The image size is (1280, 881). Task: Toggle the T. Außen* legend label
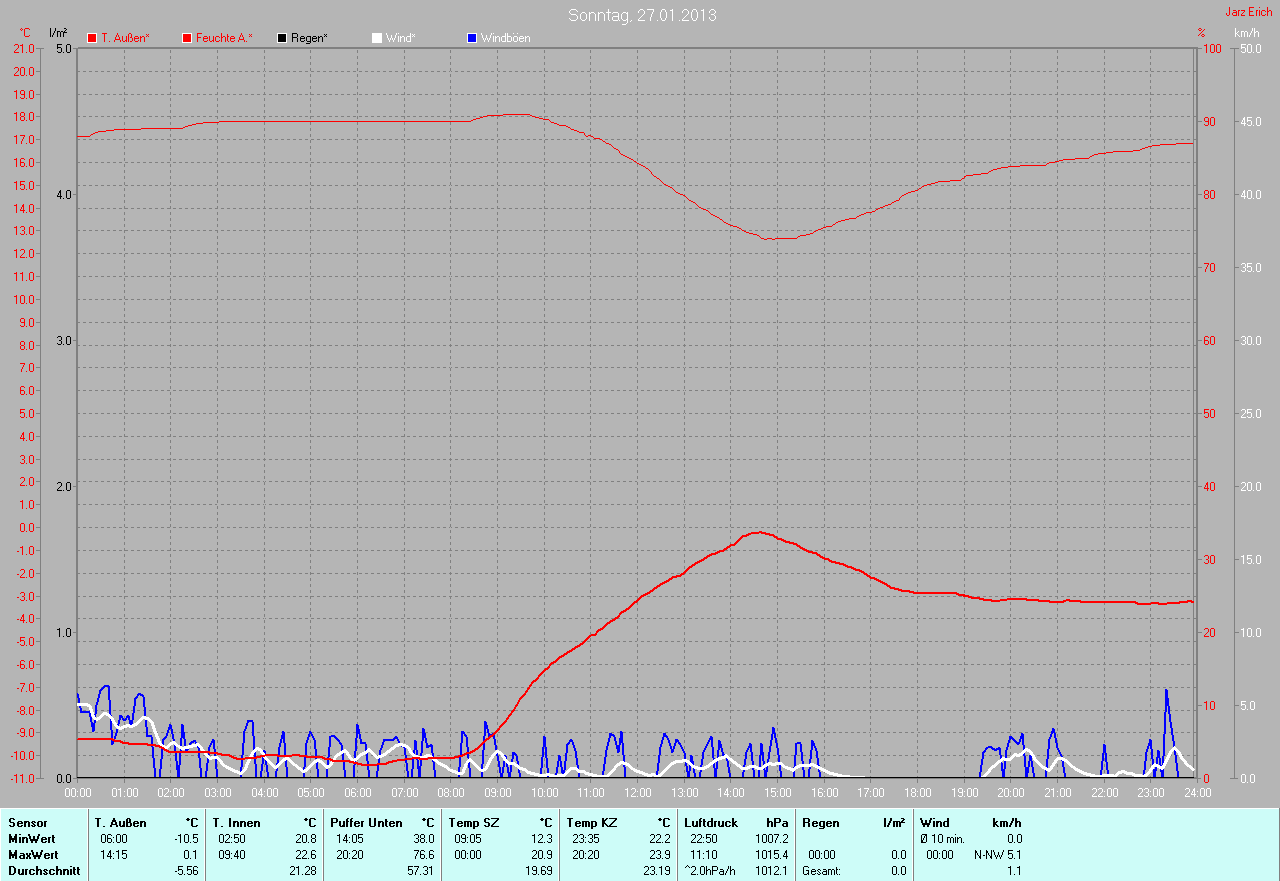tap(125, 38)
